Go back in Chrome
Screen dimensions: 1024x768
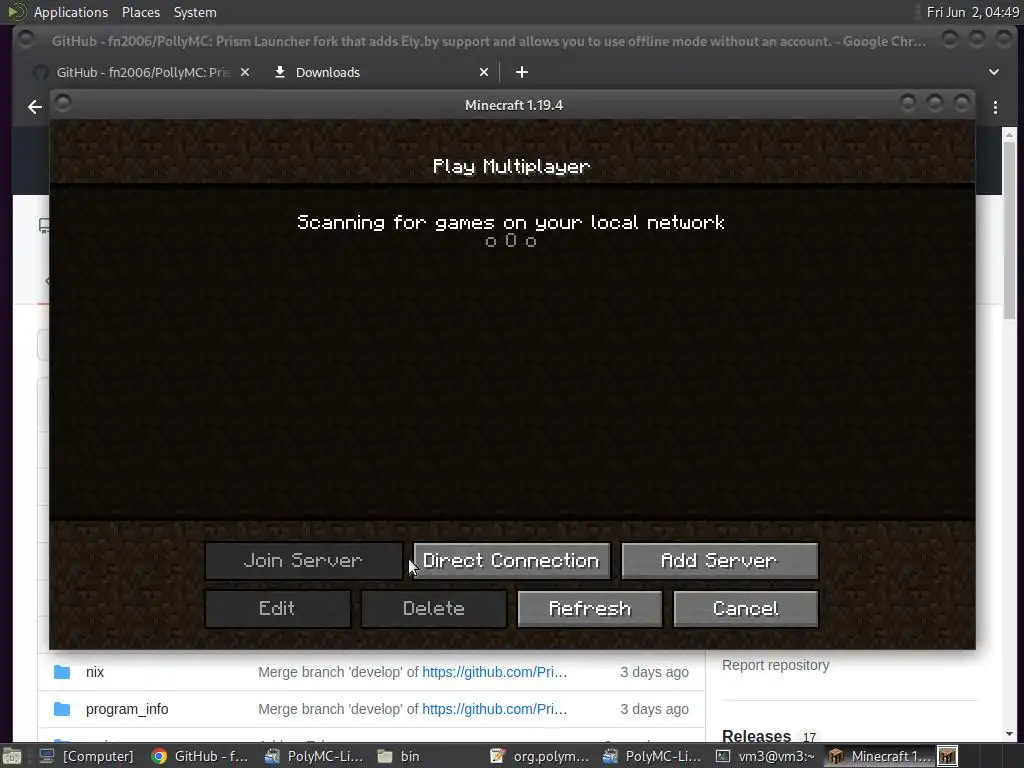pos(35,106)
